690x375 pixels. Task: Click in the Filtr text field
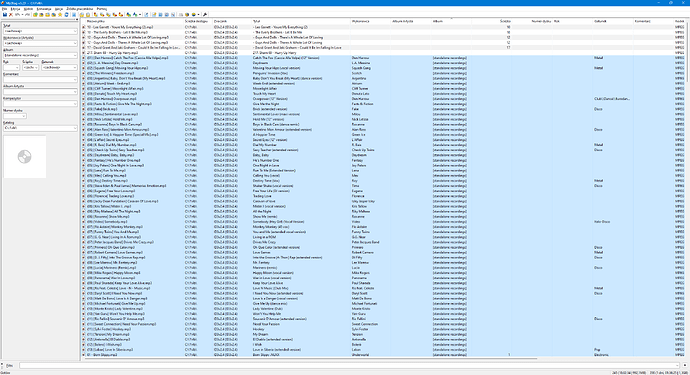pos(349,365)
